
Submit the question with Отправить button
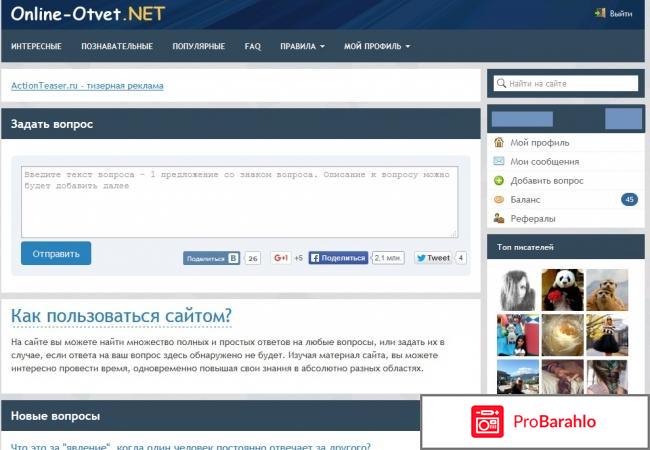pyautogui.click(x=56, y=253)
